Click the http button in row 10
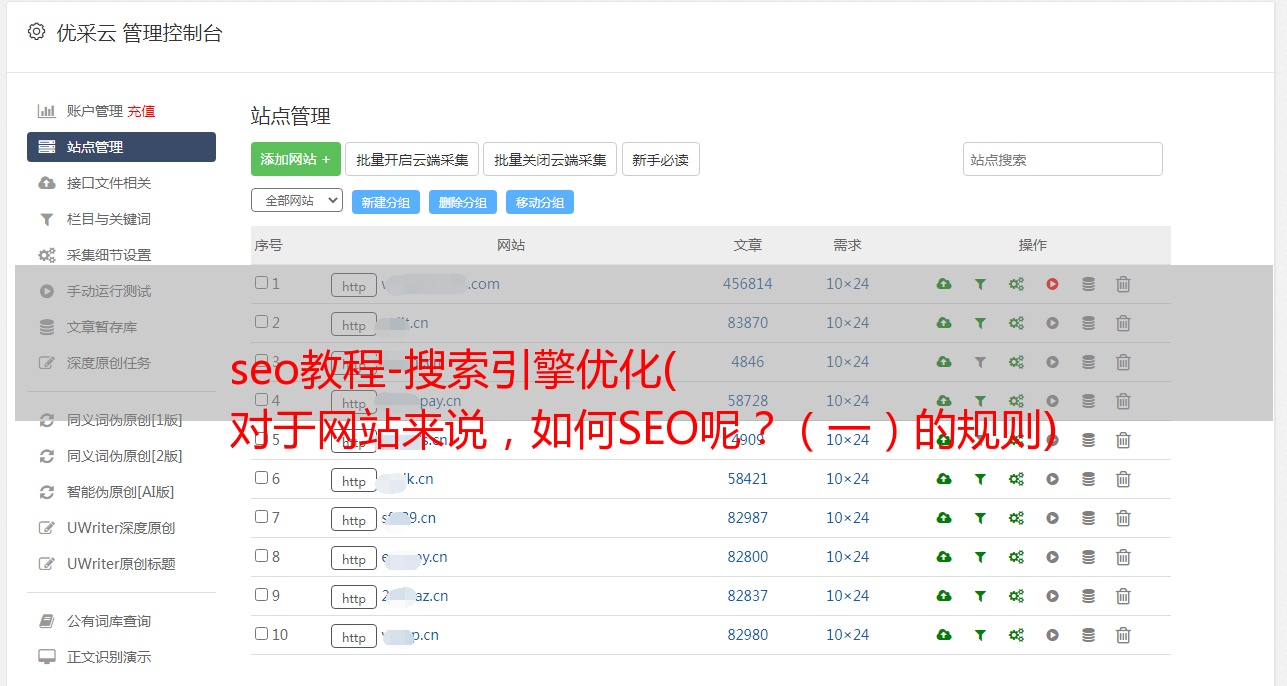The height and width of the screenshot is (686, 1287). (x=354, y=637)
